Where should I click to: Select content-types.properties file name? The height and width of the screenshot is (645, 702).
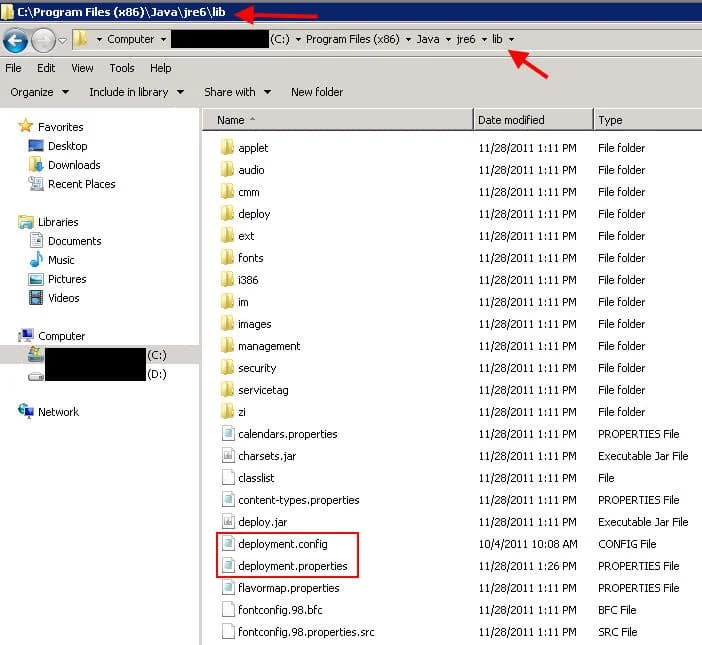coord(299,500)
